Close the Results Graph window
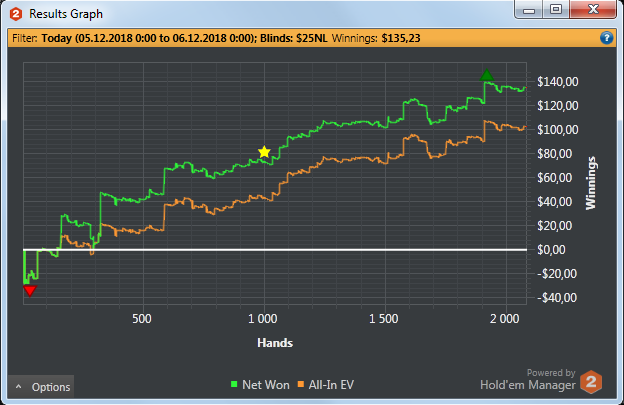 593,10
